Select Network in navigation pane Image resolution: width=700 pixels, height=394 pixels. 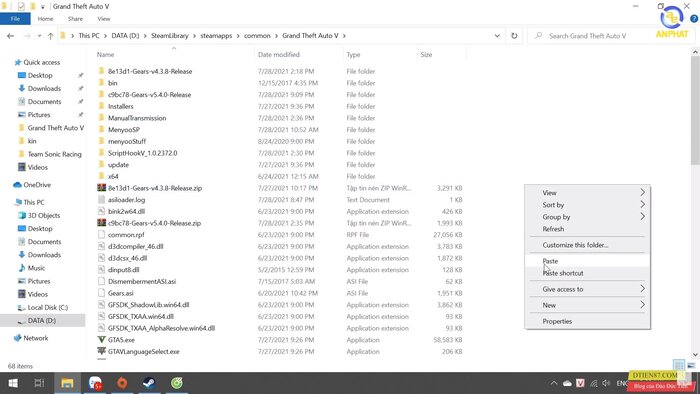tap(36, 338)
